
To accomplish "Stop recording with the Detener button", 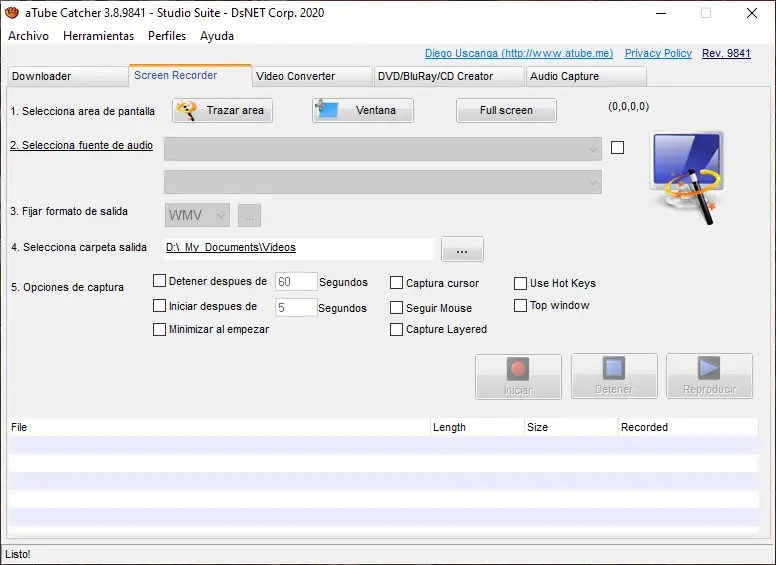I will tap(614, 376).
